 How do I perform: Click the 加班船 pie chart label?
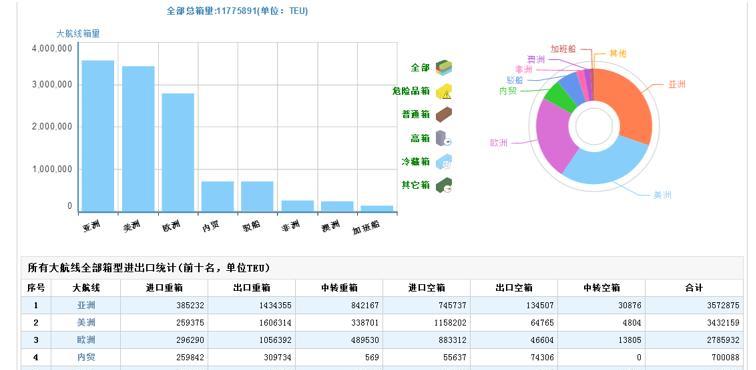tap(564, 48)
